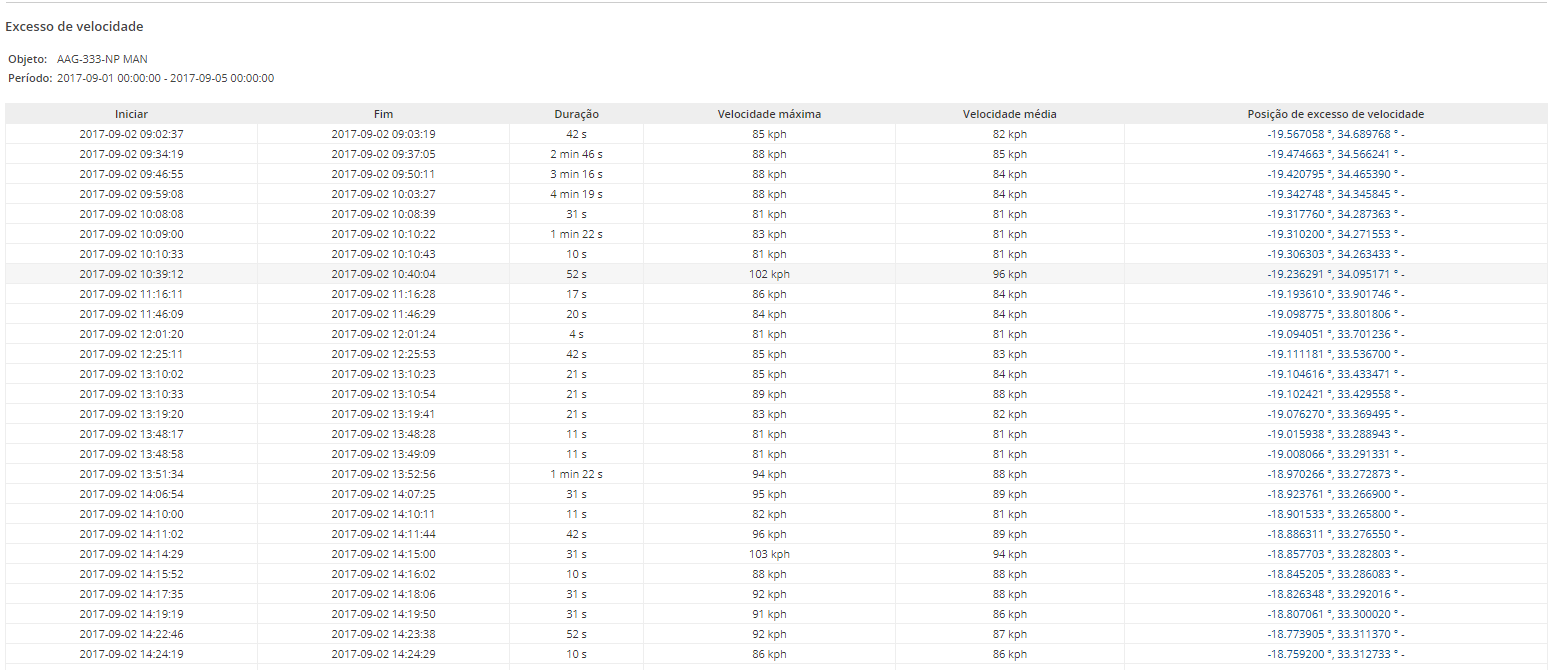Screen dimensions: 1559x670
Task: Click the "Velocidade média" column header
Action: coord(1009,114)
